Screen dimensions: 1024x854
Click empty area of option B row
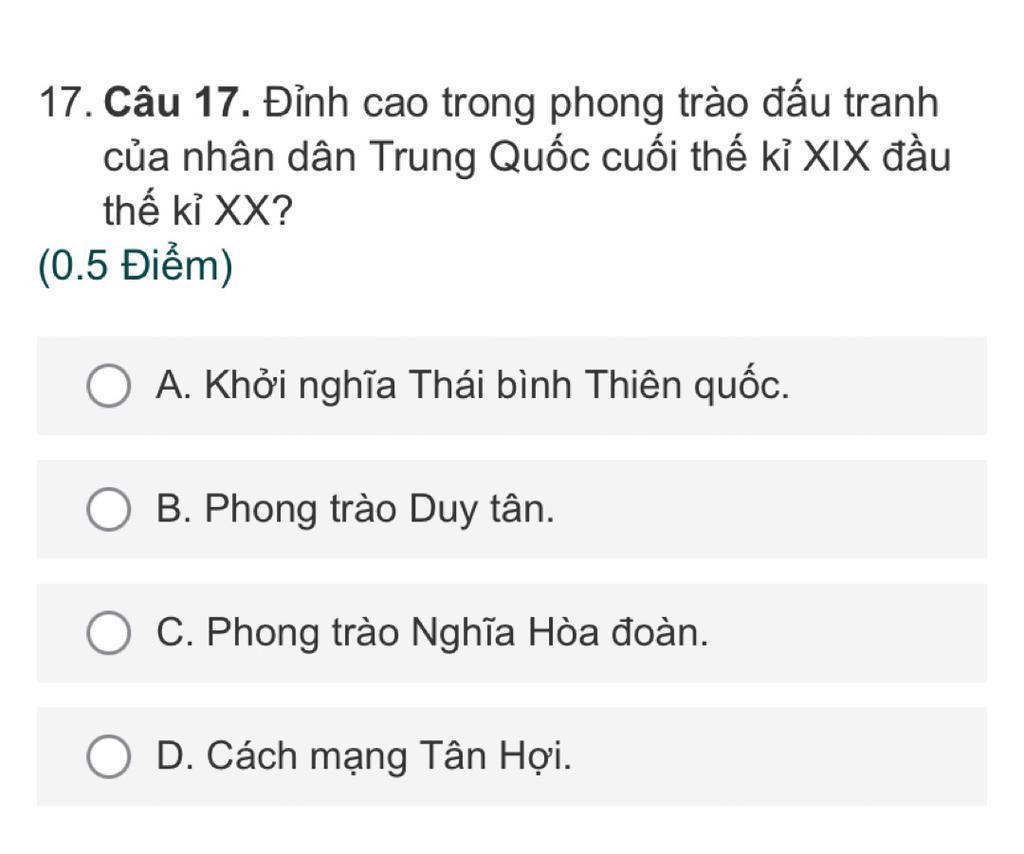pos(771,509)
